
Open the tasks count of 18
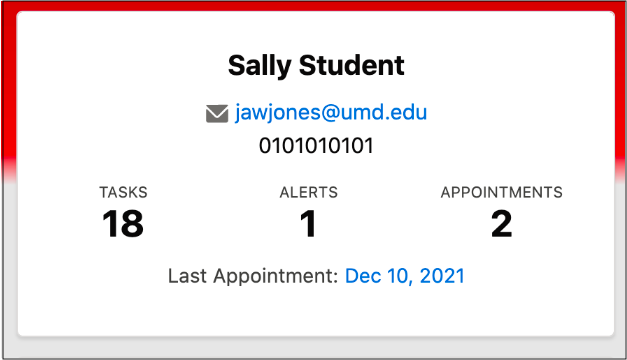tap(123, 224)
